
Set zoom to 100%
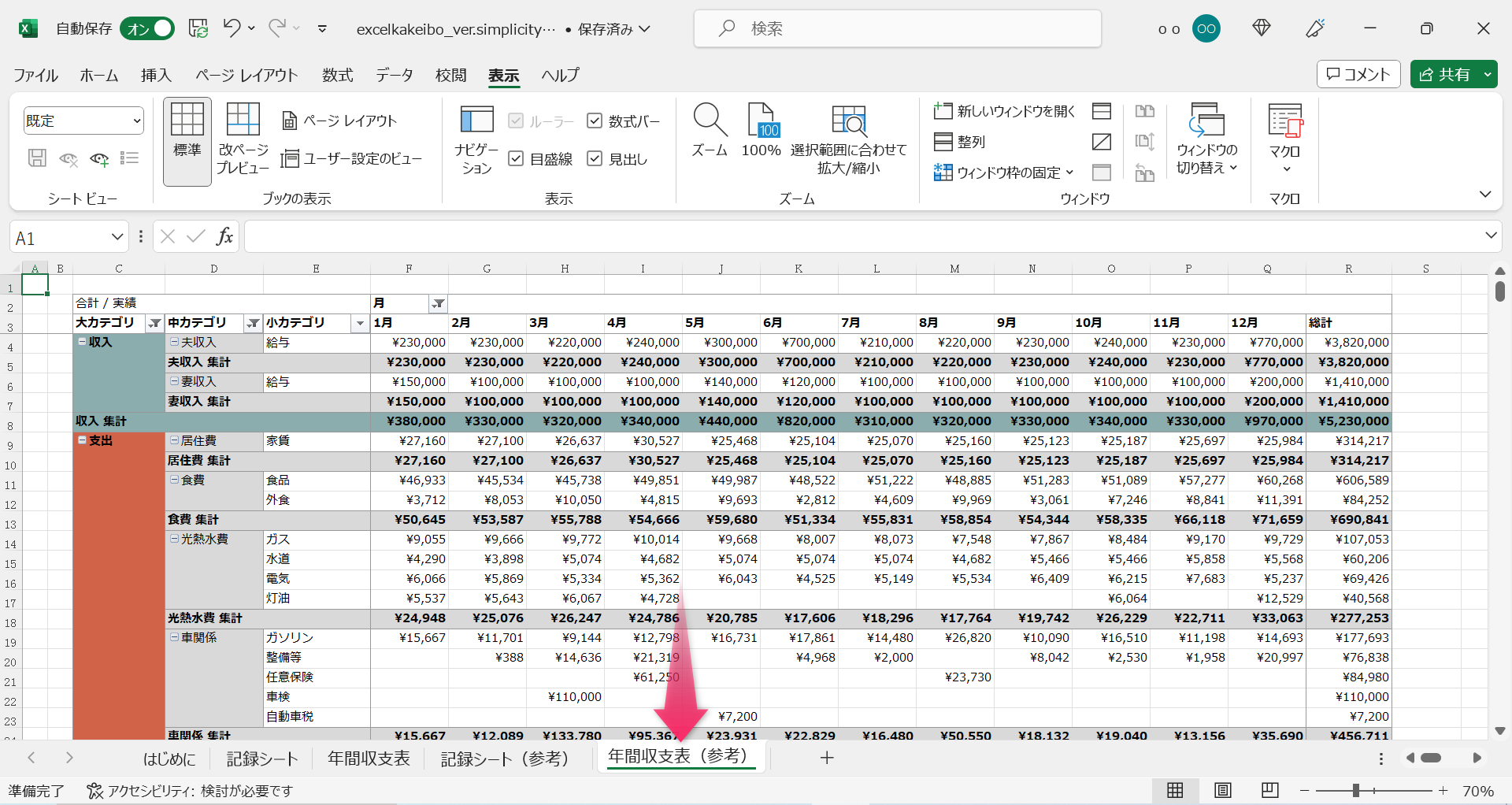(x=762, y=132)
